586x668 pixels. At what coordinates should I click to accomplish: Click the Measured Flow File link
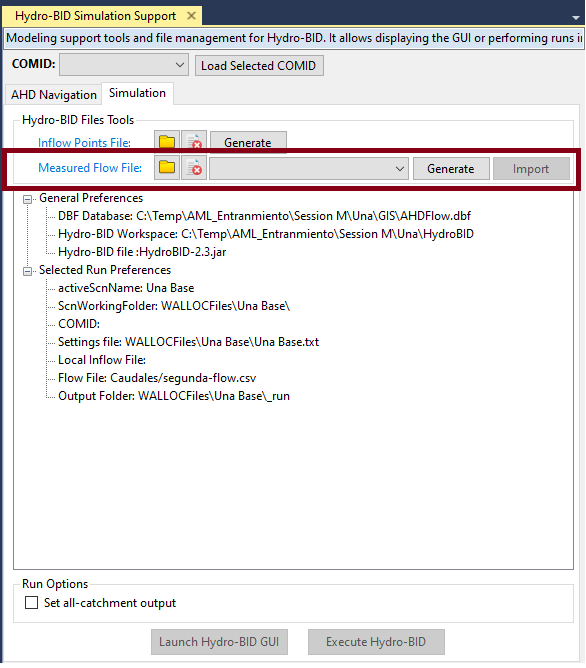tap(90, 168)
